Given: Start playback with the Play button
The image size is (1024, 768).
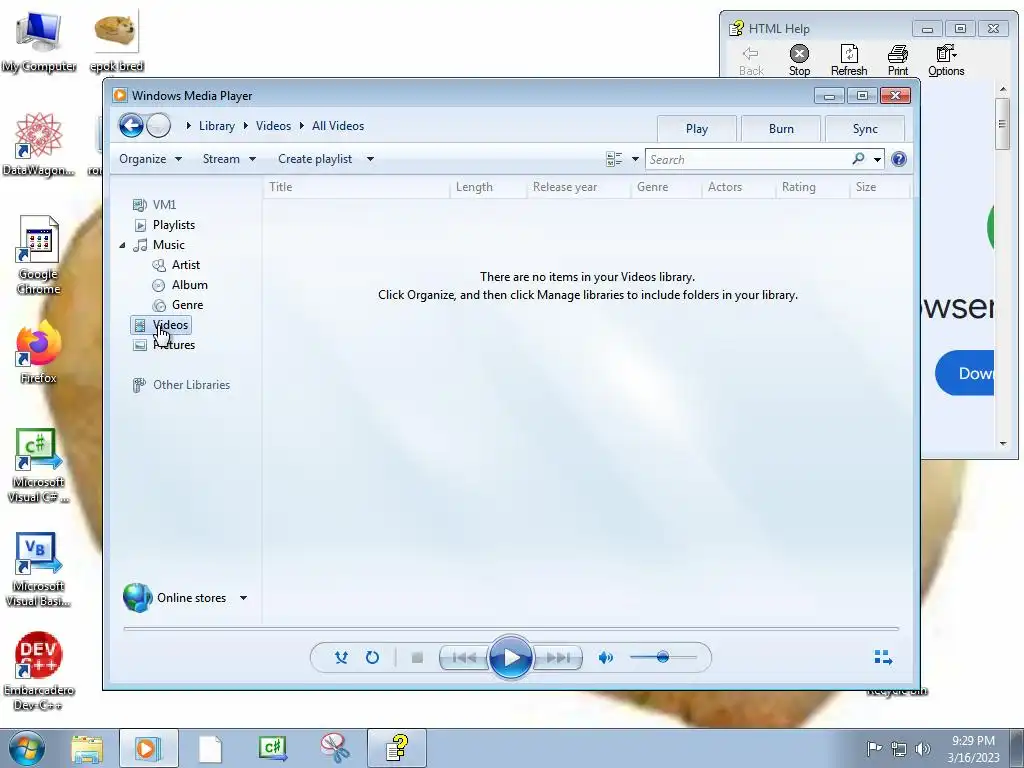Looking at the screenshot, I should click(x=510, y=658).
